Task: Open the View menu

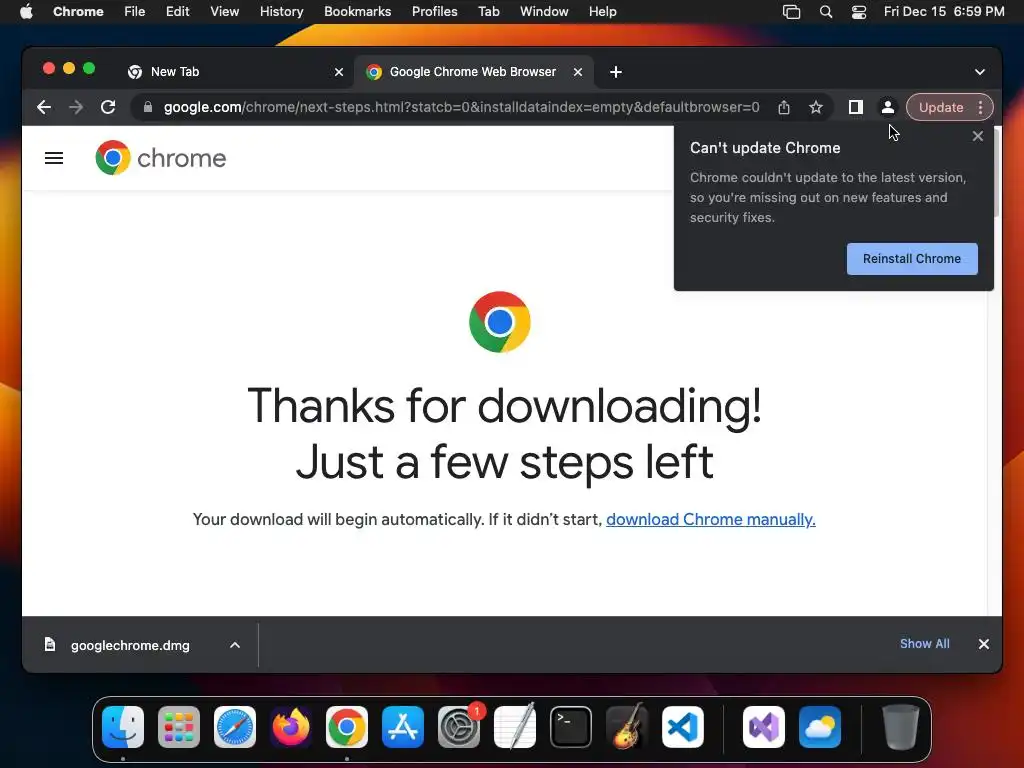Action: [x=225, y=12]
